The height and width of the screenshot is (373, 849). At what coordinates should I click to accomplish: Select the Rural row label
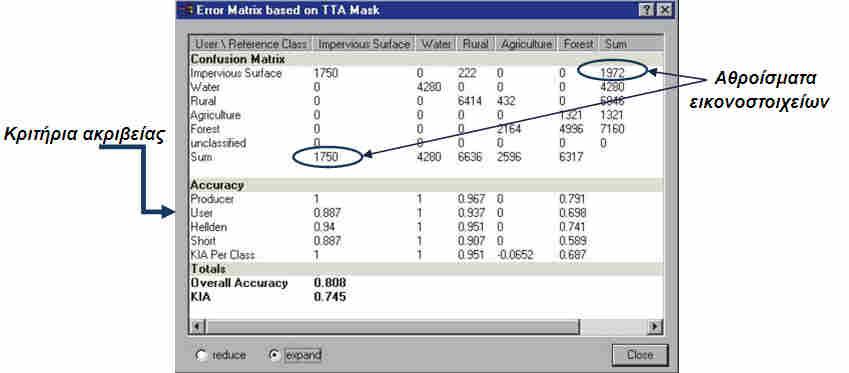pyautogui.click(x=203, y=101)
